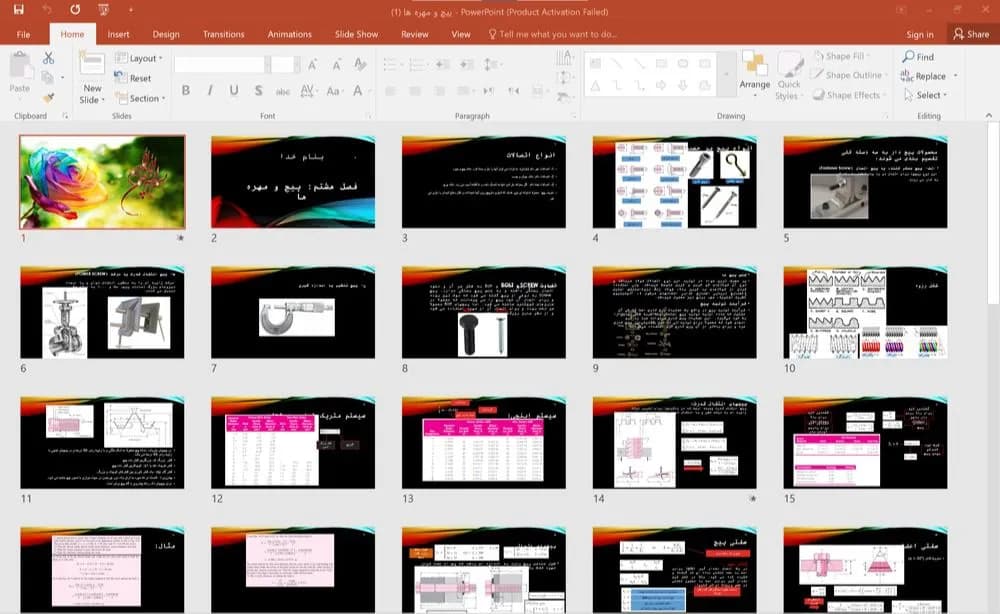Switch to the Slide Show tab
Image resolution: width=1000 pixels, height=614 pixels.
pyautogui.click(x=357, y=34)
